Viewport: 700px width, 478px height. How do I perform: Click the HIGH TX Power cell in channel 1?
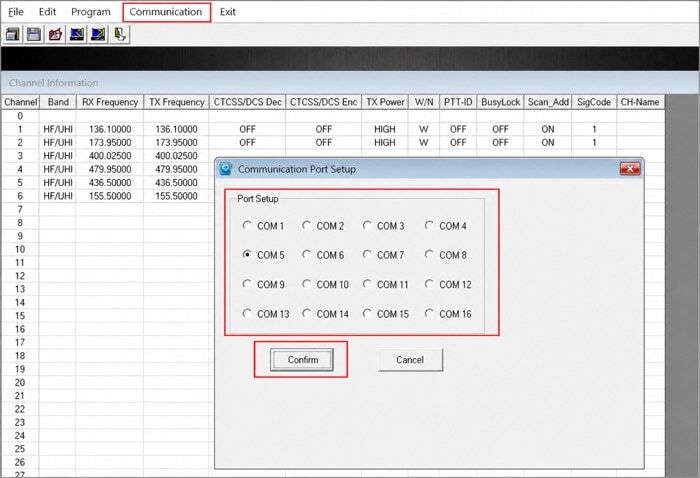click(385, 129)
